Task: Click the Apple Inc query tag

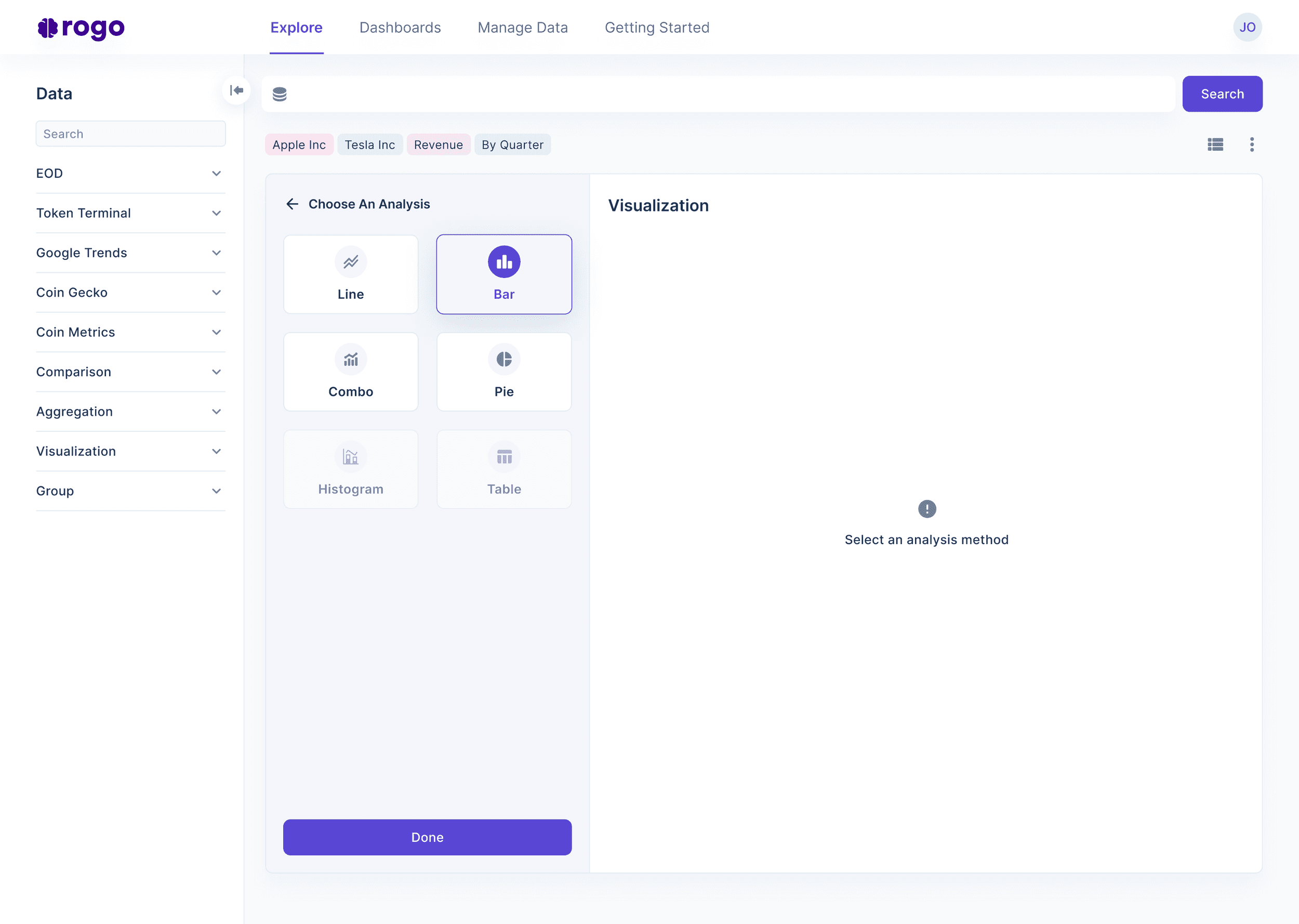Action: pyautogui.click(x=299, y=144)
